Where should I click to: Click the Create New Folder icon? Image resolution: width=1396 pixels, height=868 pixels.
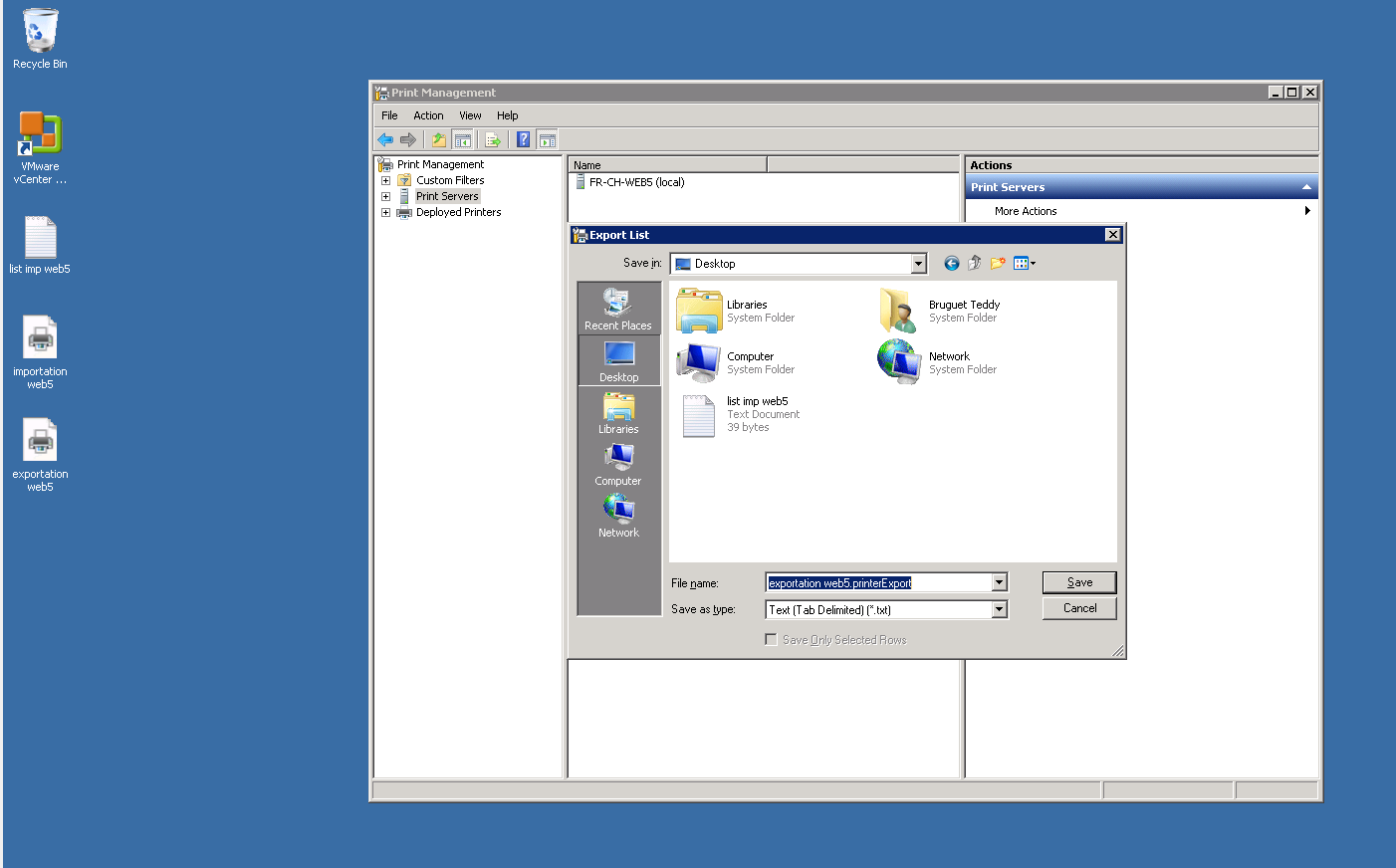(x=998, y=264)
